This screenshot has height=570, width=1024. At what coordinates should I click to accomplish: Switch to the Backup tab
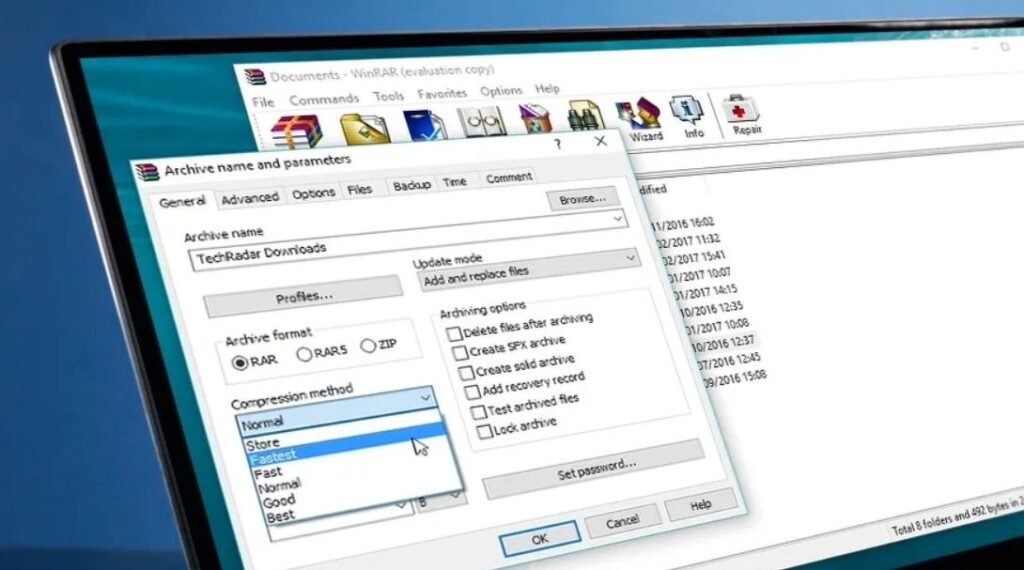[x=411, y=186]
